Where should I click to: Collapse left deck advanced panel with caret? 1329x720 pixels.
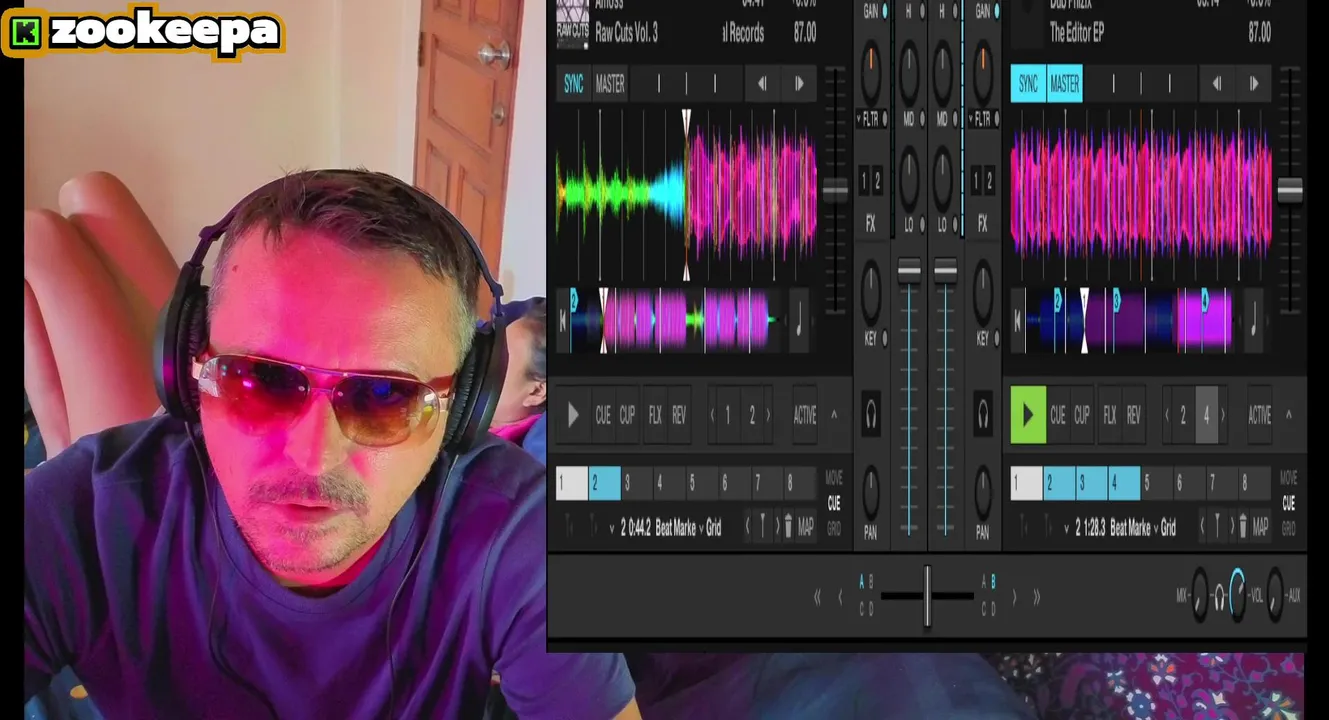(834, 414)
